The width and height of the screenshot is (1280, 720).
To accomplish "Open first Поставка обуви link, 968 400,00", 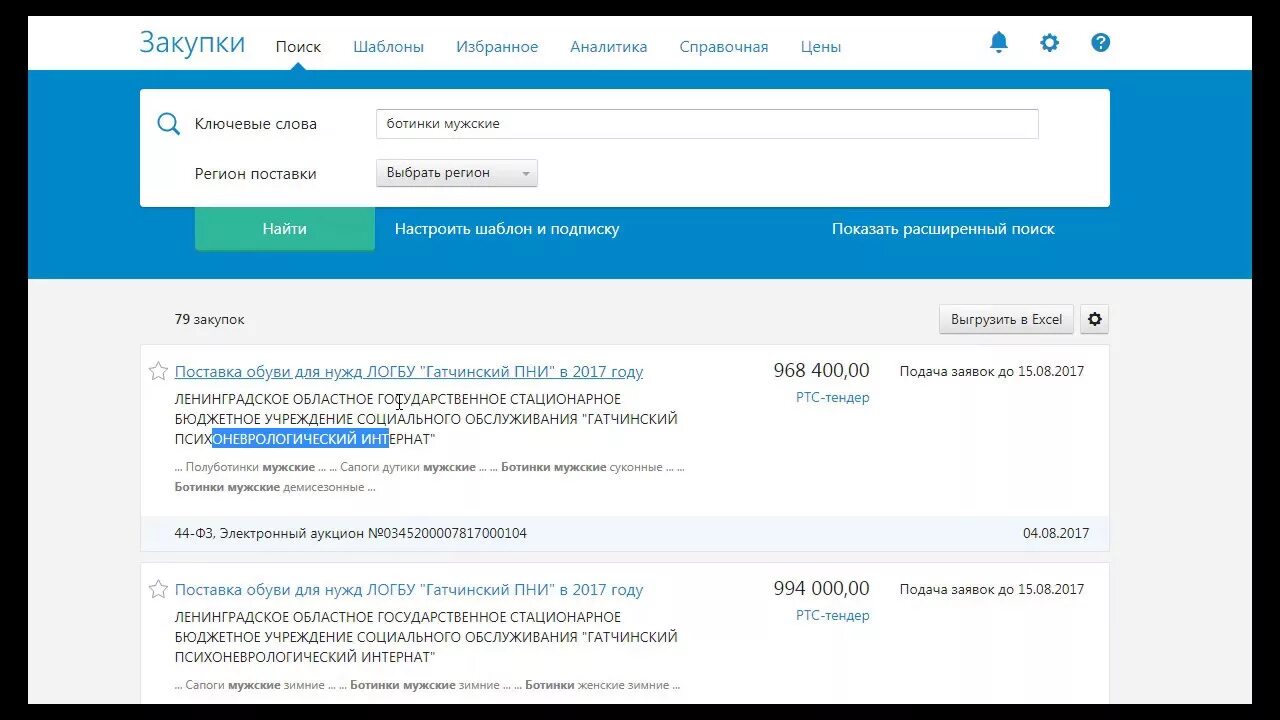I will (409, 372).
